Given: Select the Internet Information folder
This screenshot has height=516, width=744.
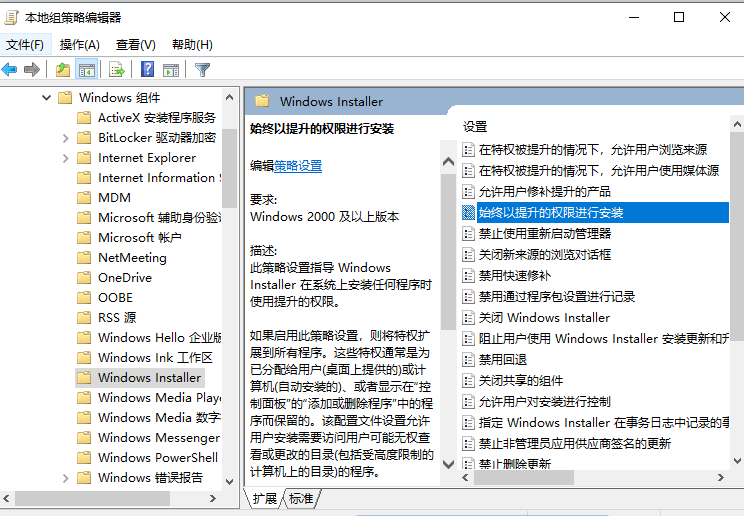Looking at the screenshot, I should point(149,178).
